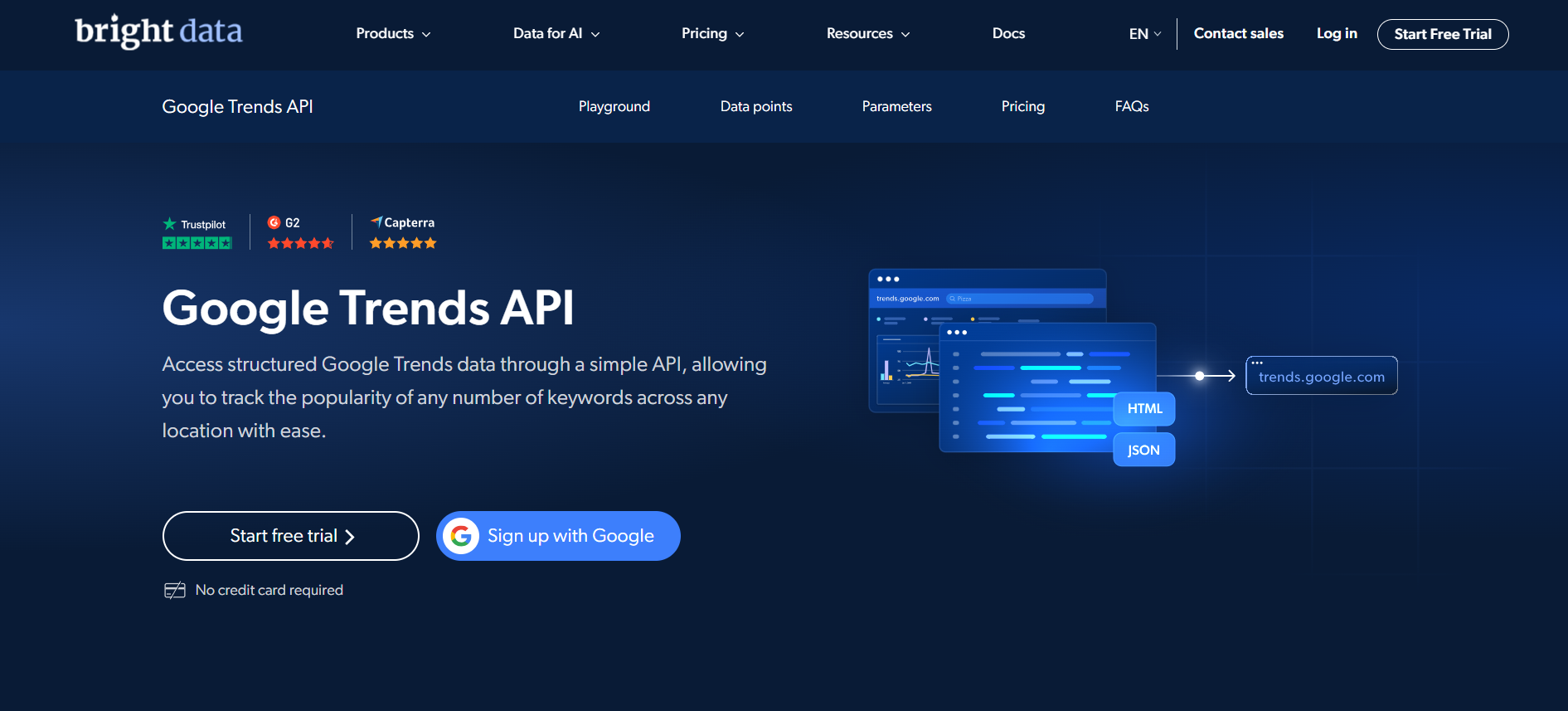Click the No credit card required text
Viewport: 1568px width, 711px height.
click(x=269, y=590)
